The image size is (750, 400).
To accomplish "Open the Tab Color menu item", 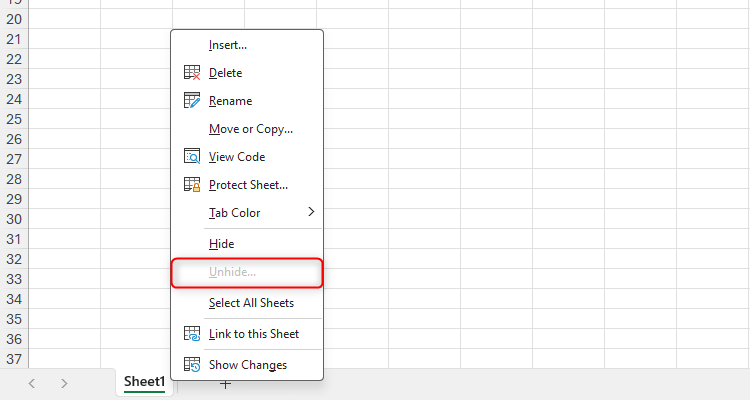I will coord(234,213).
